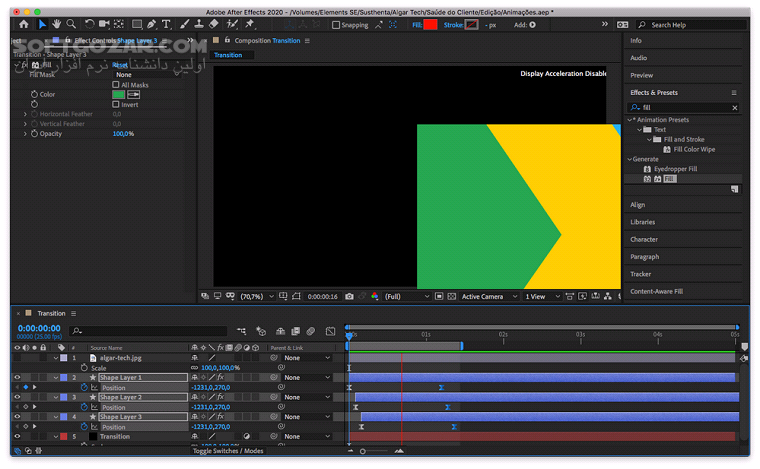
Task: Open the 1 View layout dropdown
Action: (542, 297)
